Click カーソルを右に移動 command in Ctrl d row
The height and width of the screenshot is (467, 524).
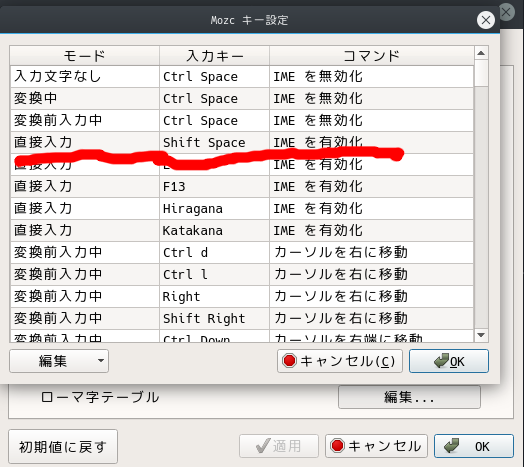[x=372, y=252]
